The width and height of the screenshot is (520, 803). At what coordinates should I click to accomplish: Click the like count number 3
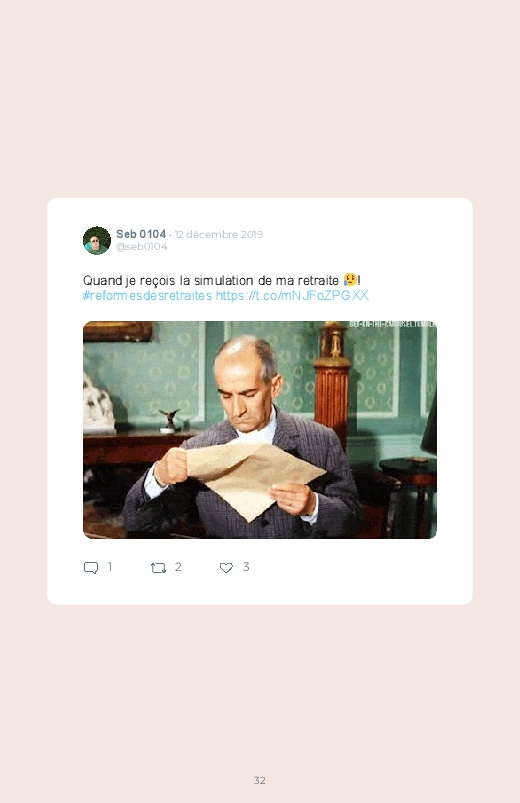coord(246,567)
